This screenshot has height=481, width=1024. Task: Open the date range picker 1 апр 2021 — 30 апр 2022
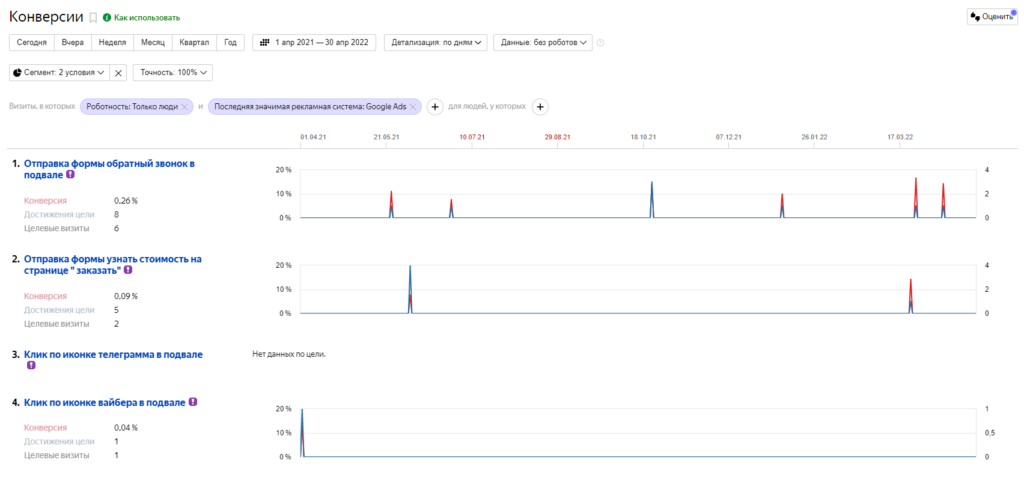click(314, 42)
